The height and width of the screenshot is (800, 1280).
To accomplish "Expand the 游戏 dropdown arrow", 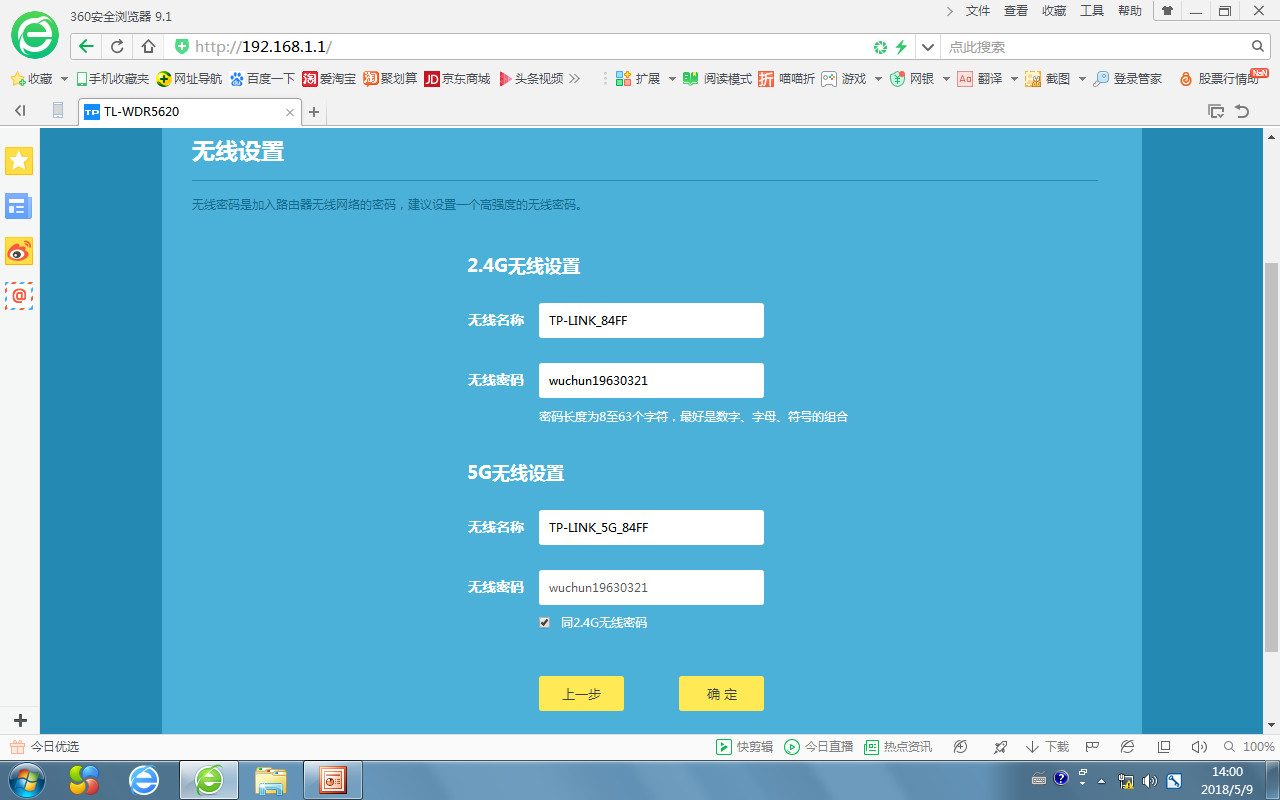I will click(x=878, y=79).
